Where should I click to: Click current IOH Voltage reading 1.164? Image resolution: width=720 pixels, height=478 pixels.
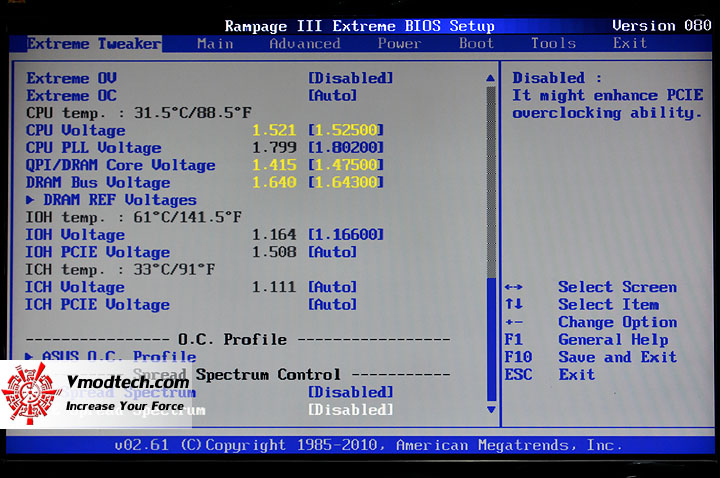pos(274,235)
